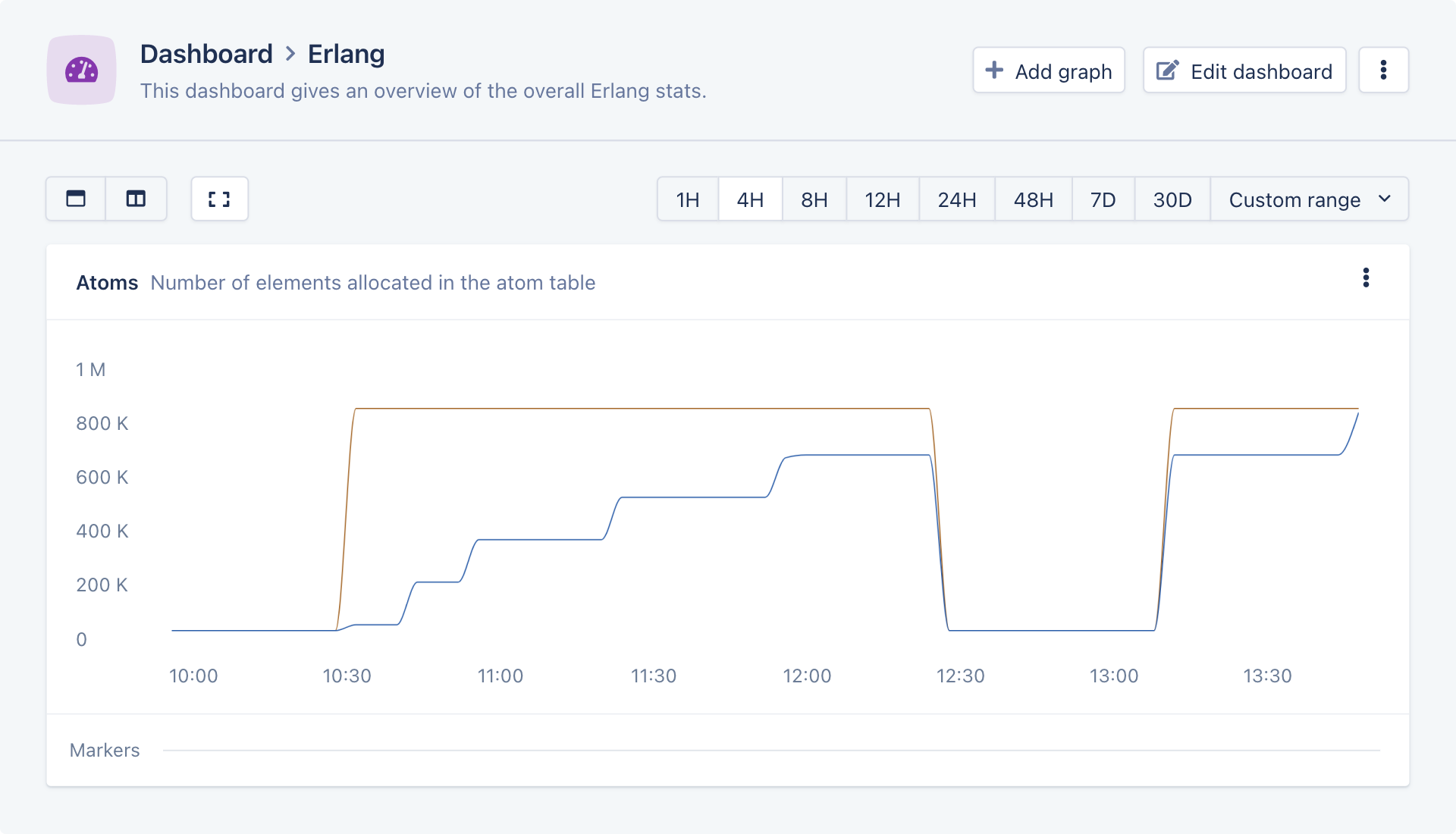Click the Edit dashboard button
The height and width of the screenshot is (834, 1456).
pos(1244,71)
